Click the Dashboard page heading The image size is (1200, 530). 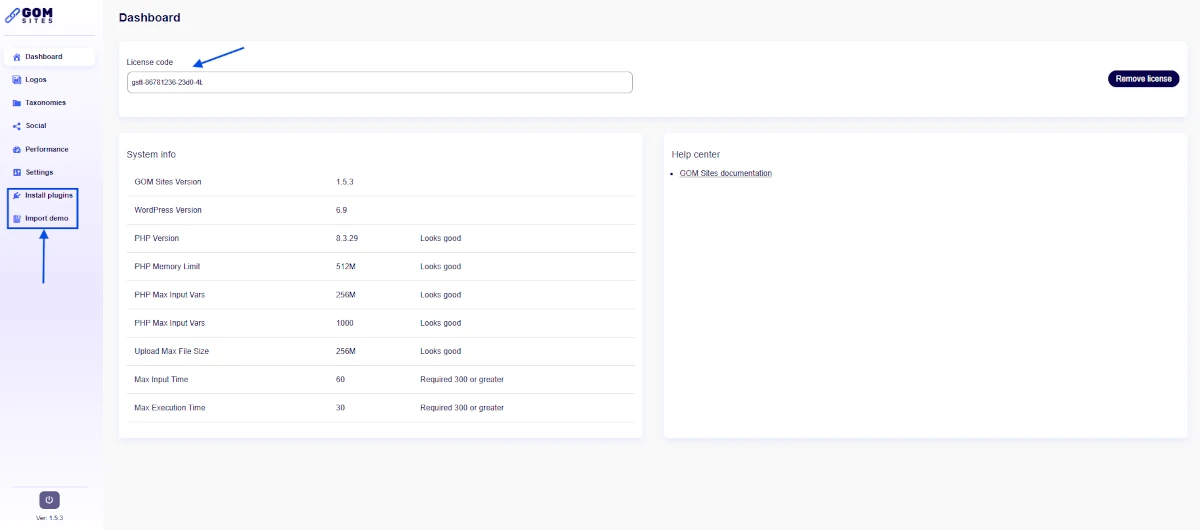pos(149,18)
